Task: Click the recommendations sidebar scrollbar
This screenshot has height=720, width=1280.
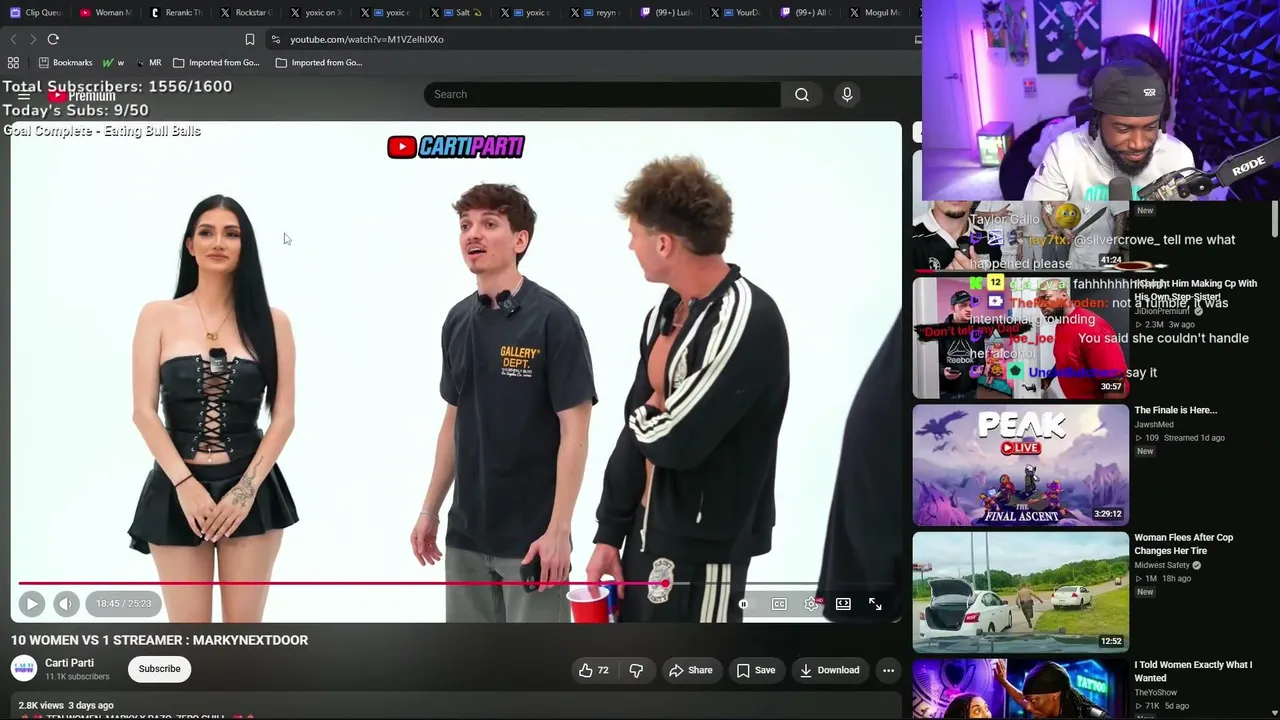Action: coord(1275,220)
